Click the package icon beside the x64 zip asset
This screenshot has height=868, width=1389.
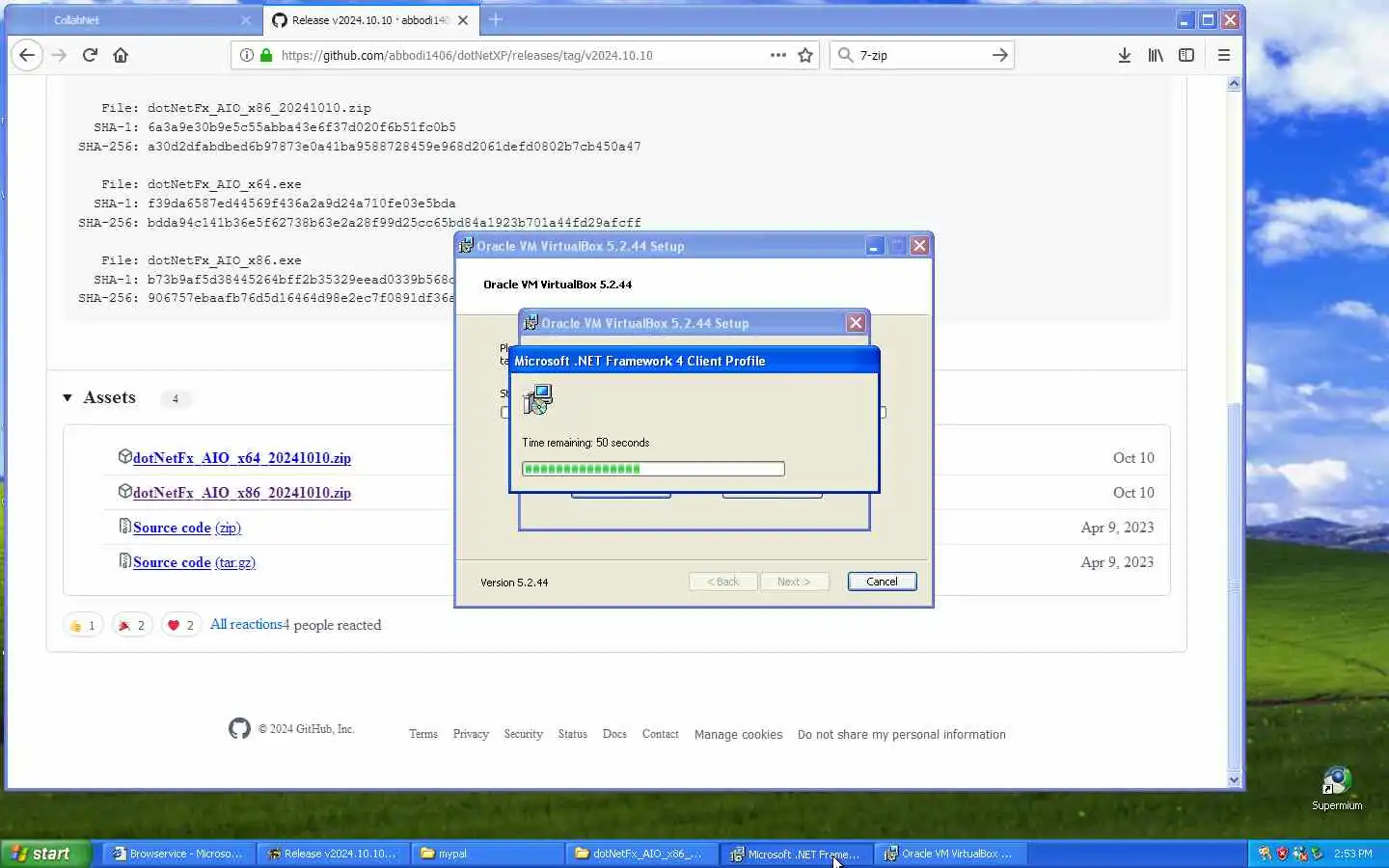point(124,456)
